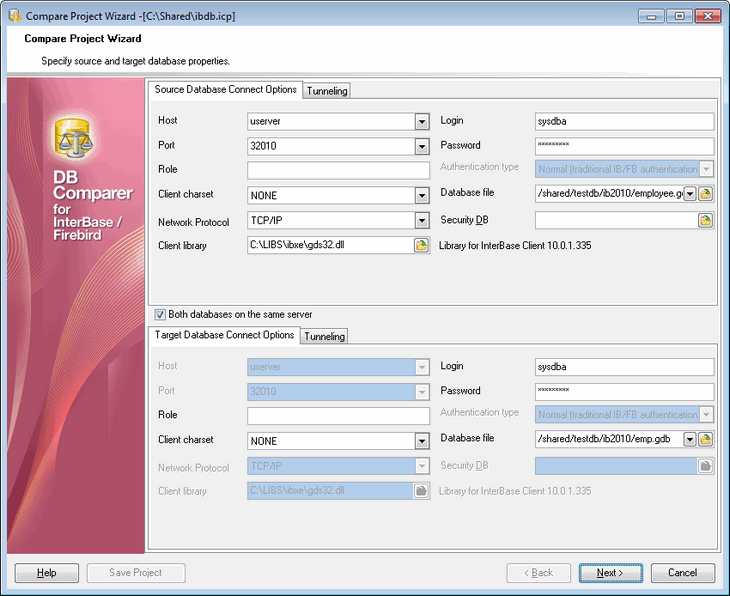Open source Authentication type dropdown

[x=706, y=169]
